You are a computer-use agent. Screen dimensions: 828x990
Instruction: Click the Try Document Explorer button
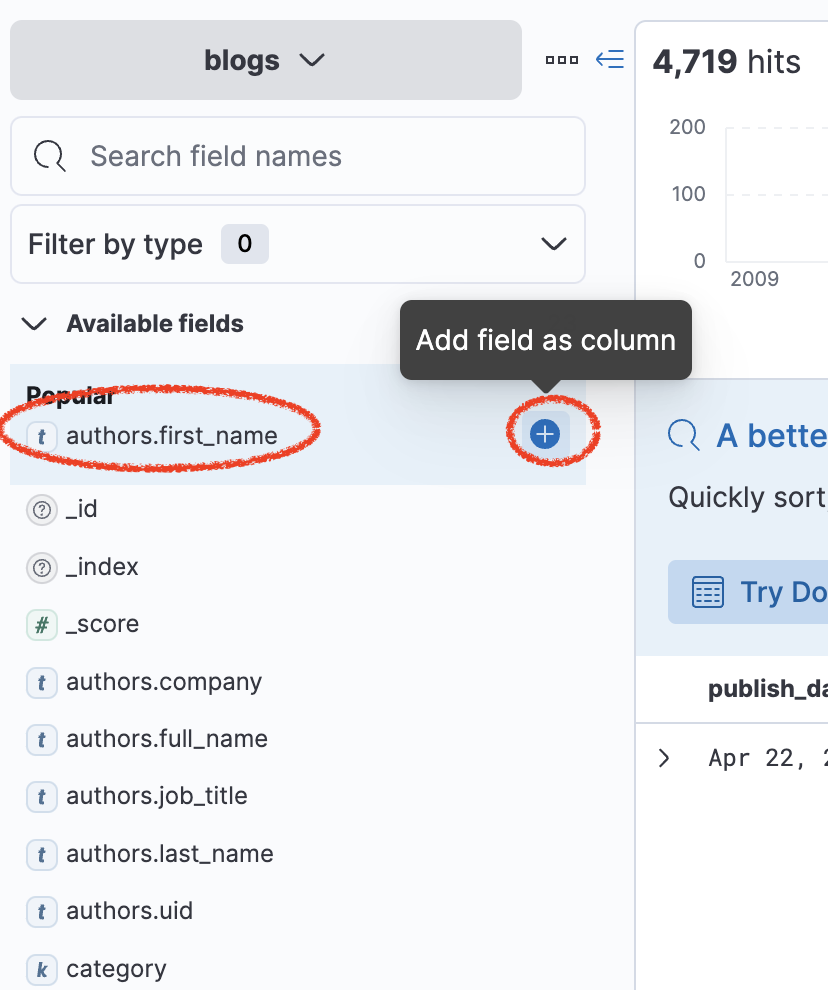click(x=748, y=592)
